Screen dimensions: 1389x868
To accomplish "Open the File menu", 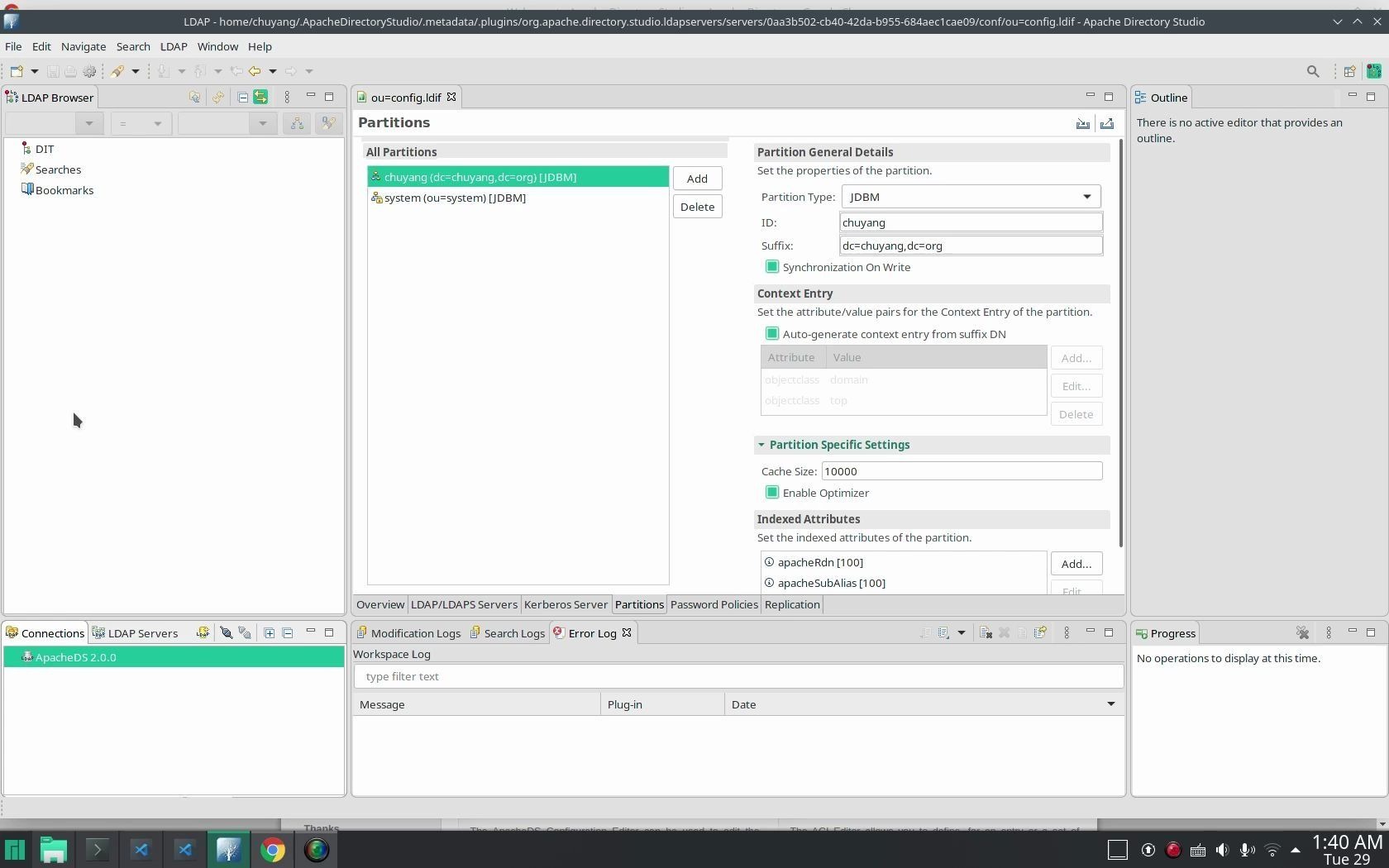I will coord(13,46).
